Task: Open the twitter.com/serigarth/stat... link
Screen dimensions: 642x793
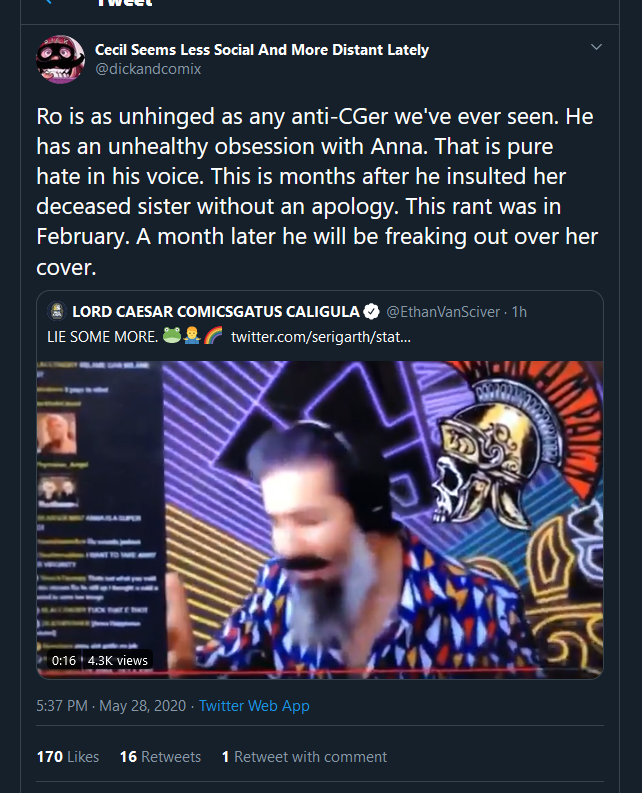Action: point(321,337)
